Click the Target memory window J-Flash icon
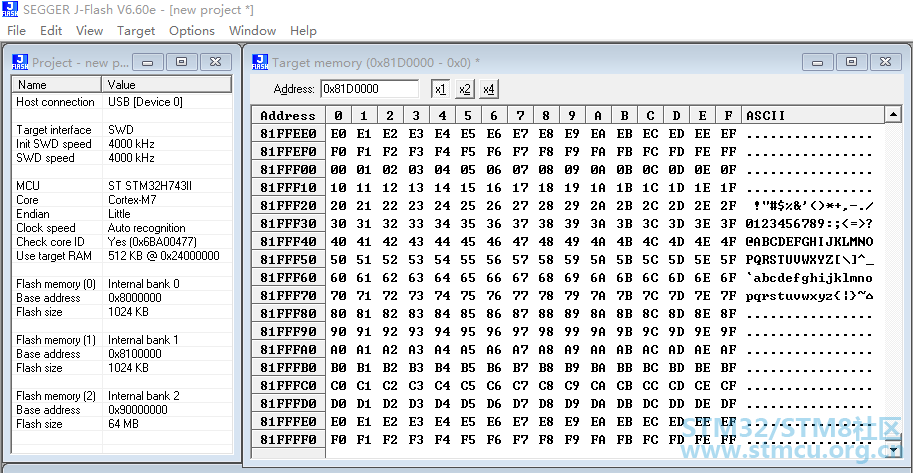 (260, 62)
